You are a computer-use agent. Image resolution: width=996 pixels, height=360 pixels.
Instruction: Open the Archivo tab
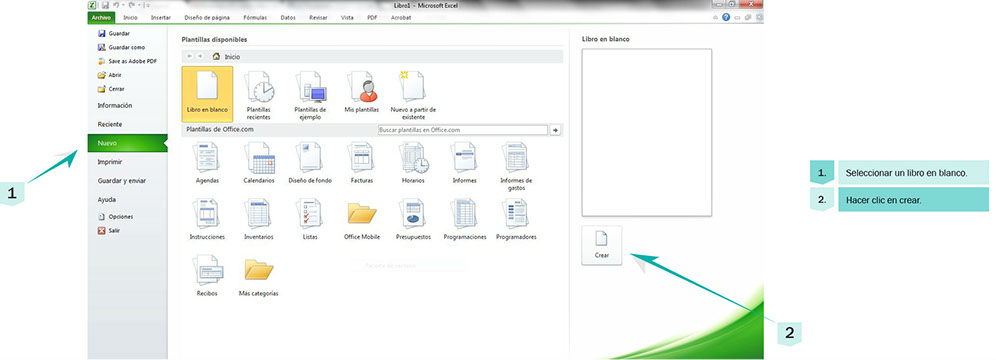pos(101,18)
